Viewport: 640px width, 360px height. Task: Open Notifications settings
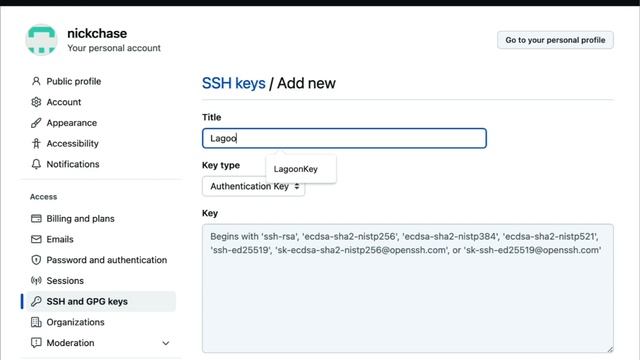[x=73, y=164]
